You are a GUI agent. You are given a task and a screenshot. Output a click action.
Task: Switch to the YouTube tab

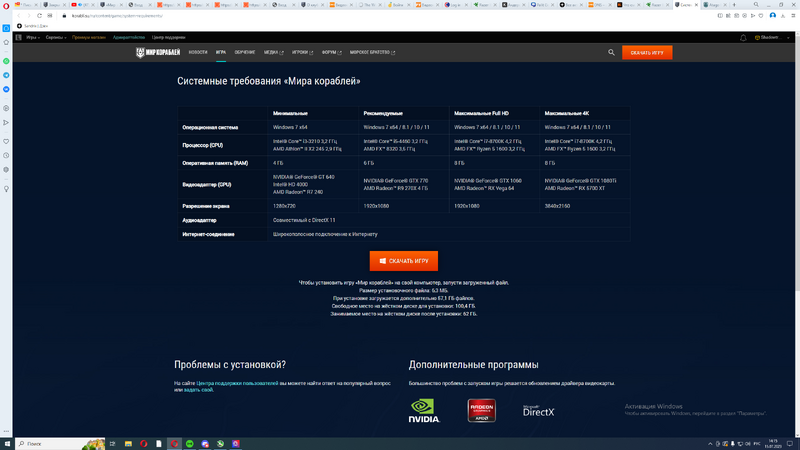tap(81, 5)
